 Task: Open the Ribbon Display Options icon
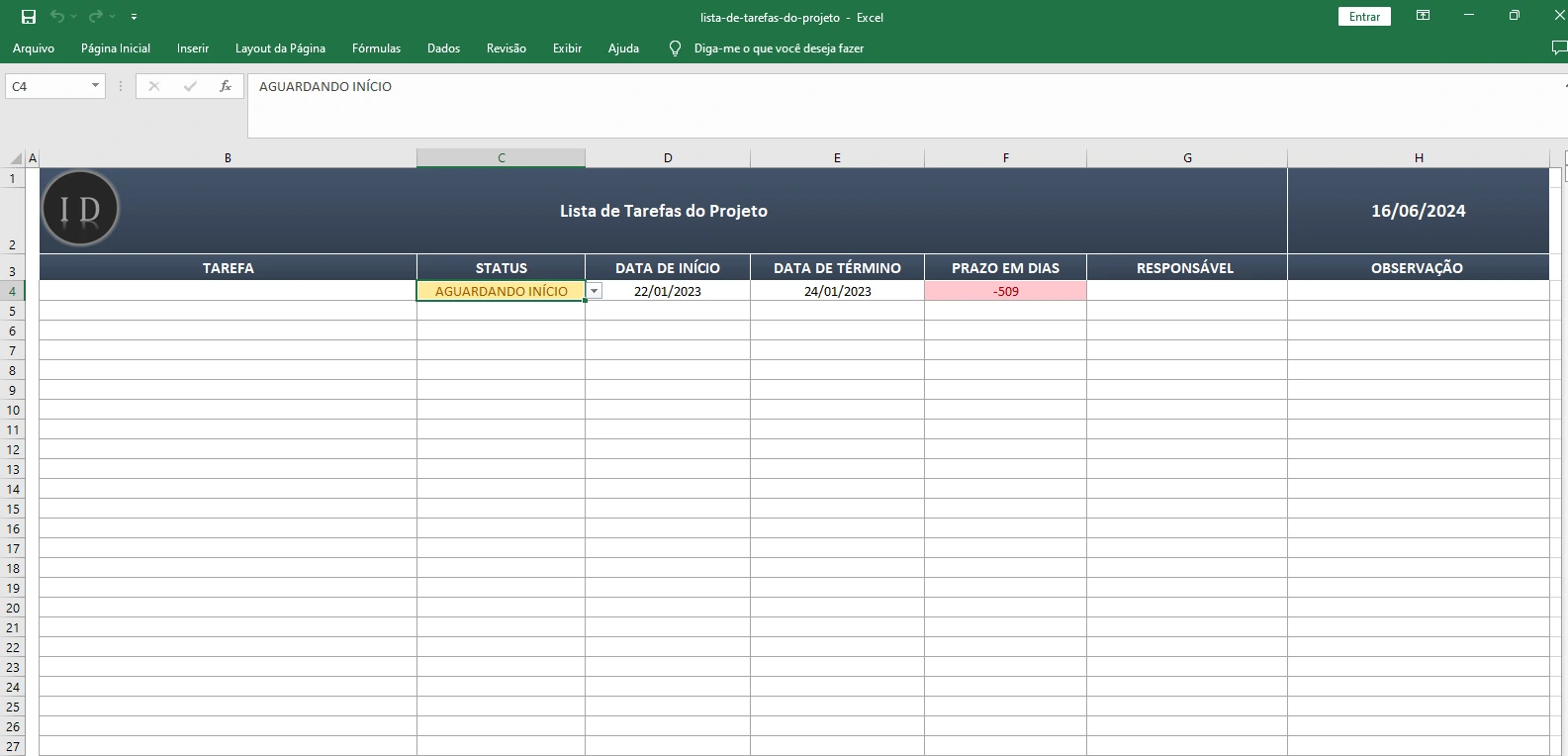pos(1423,16)
